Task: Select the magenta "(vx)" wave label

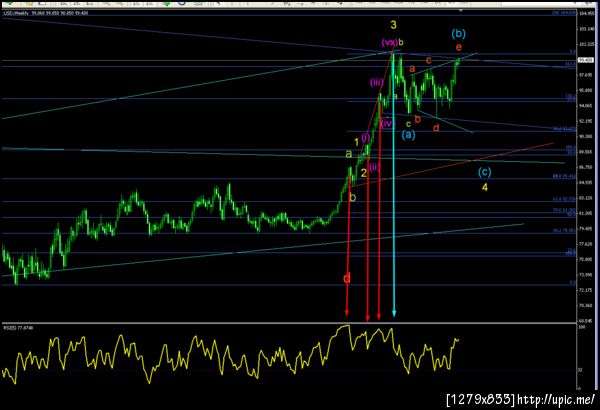Action: click(x=389, y=42)
